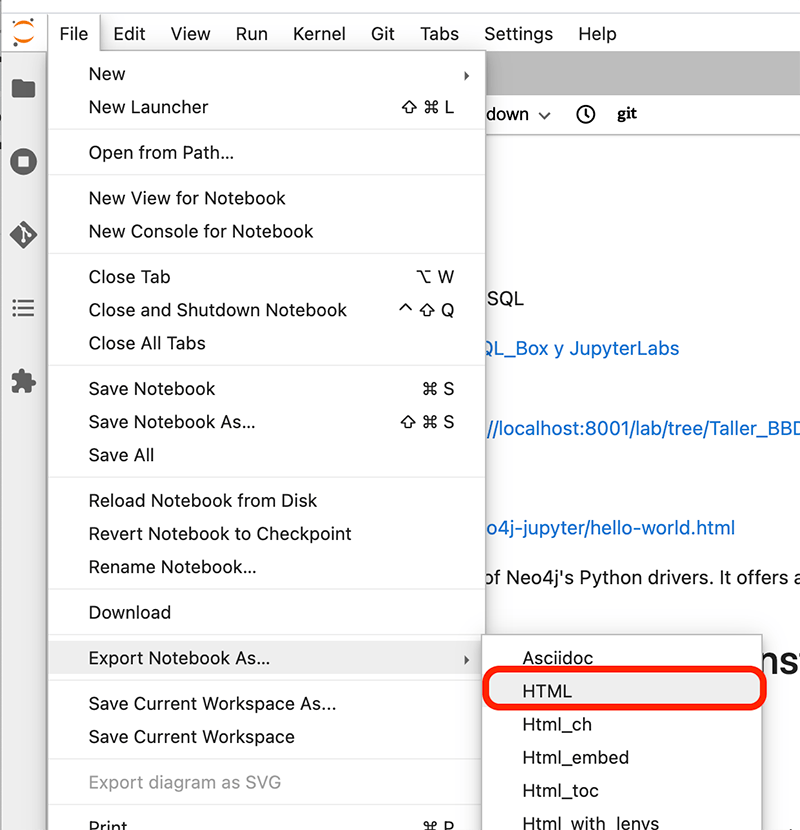Choose Reload Notebook from Disk
800x830 pixels.
[x=267, y=501]
